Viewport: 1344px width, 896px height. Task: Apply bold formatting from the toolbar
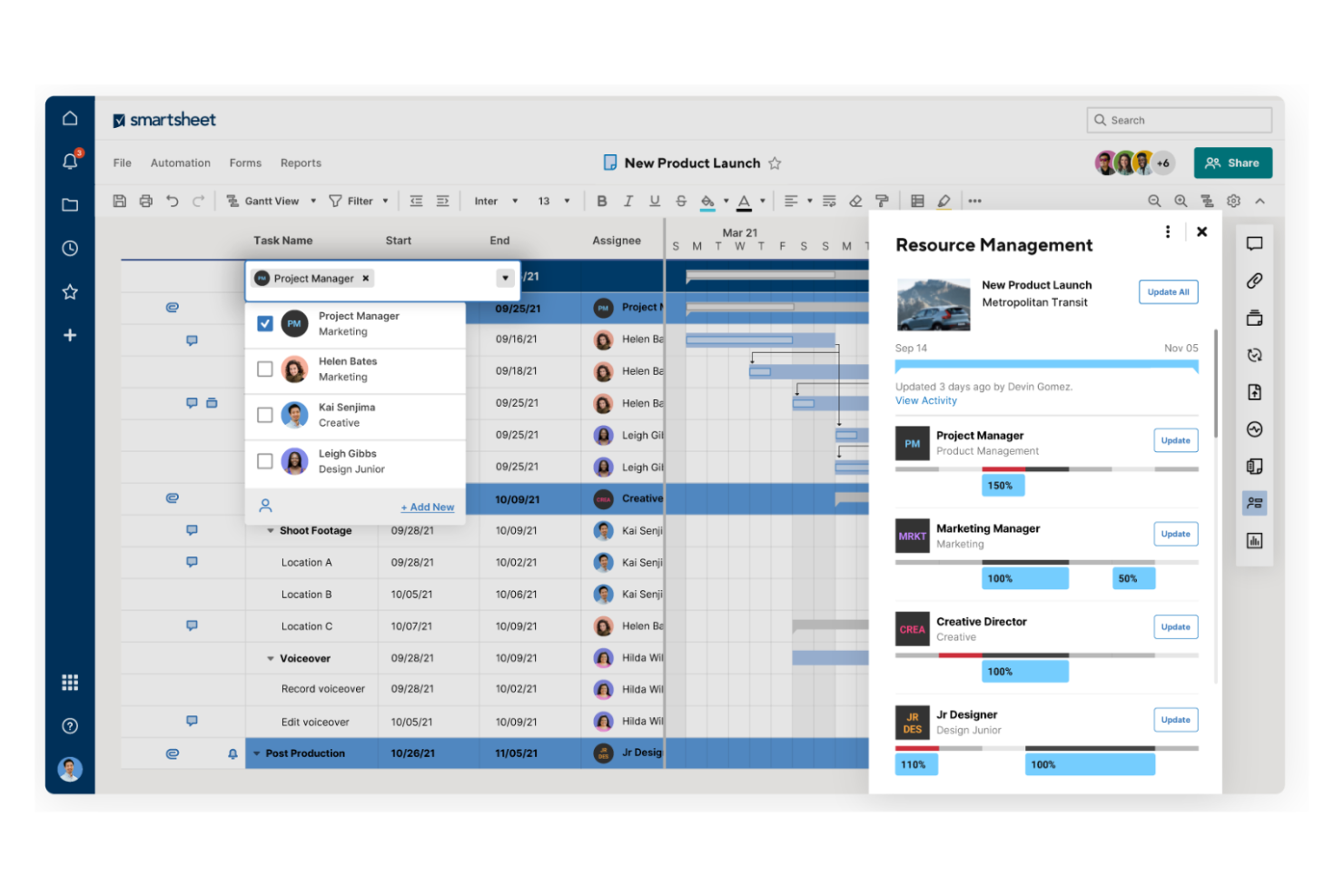point(602,200)
